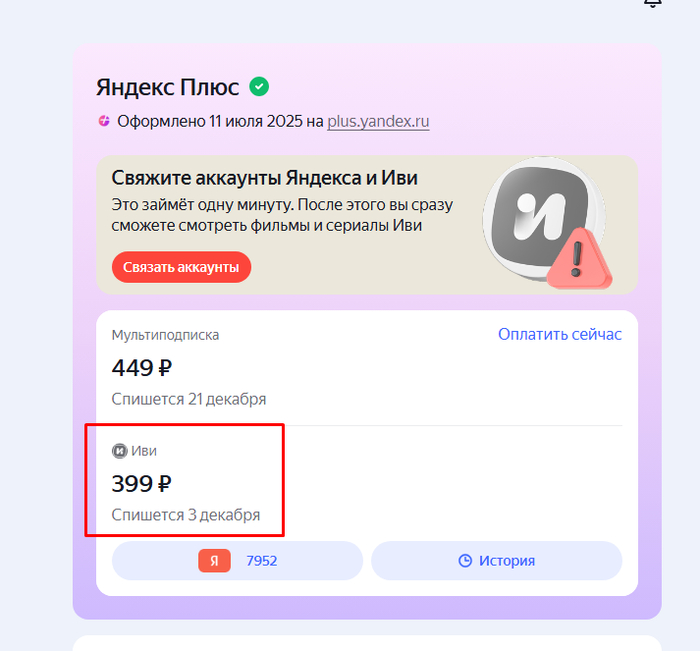
Task: Open the История payment history label
Action: [x=506, y=561]
